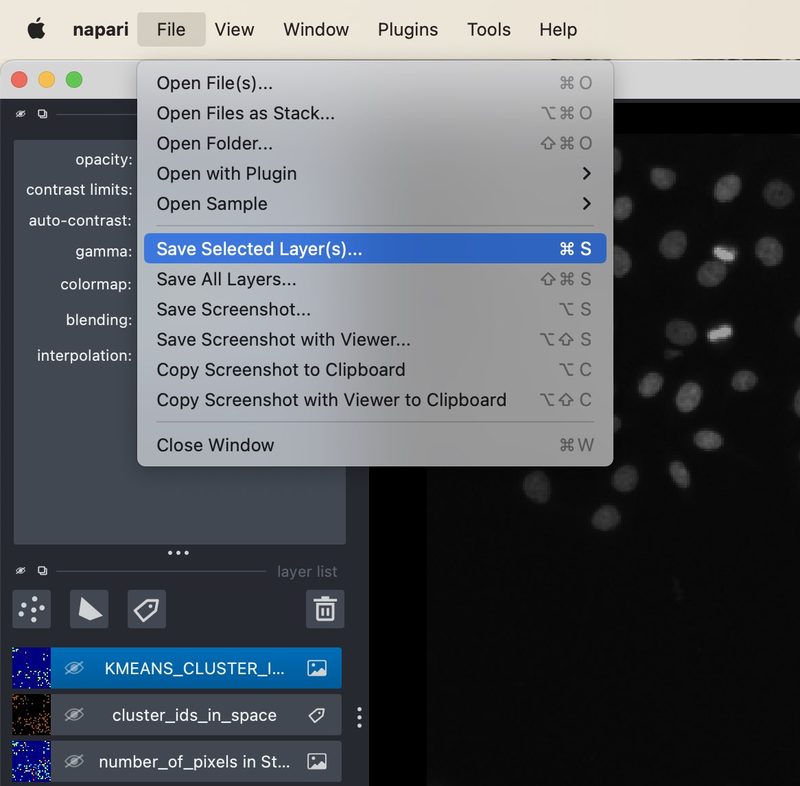This screenshot has width=800, height=786.
Task: Click the opacity label
Action: click(104, 160)
